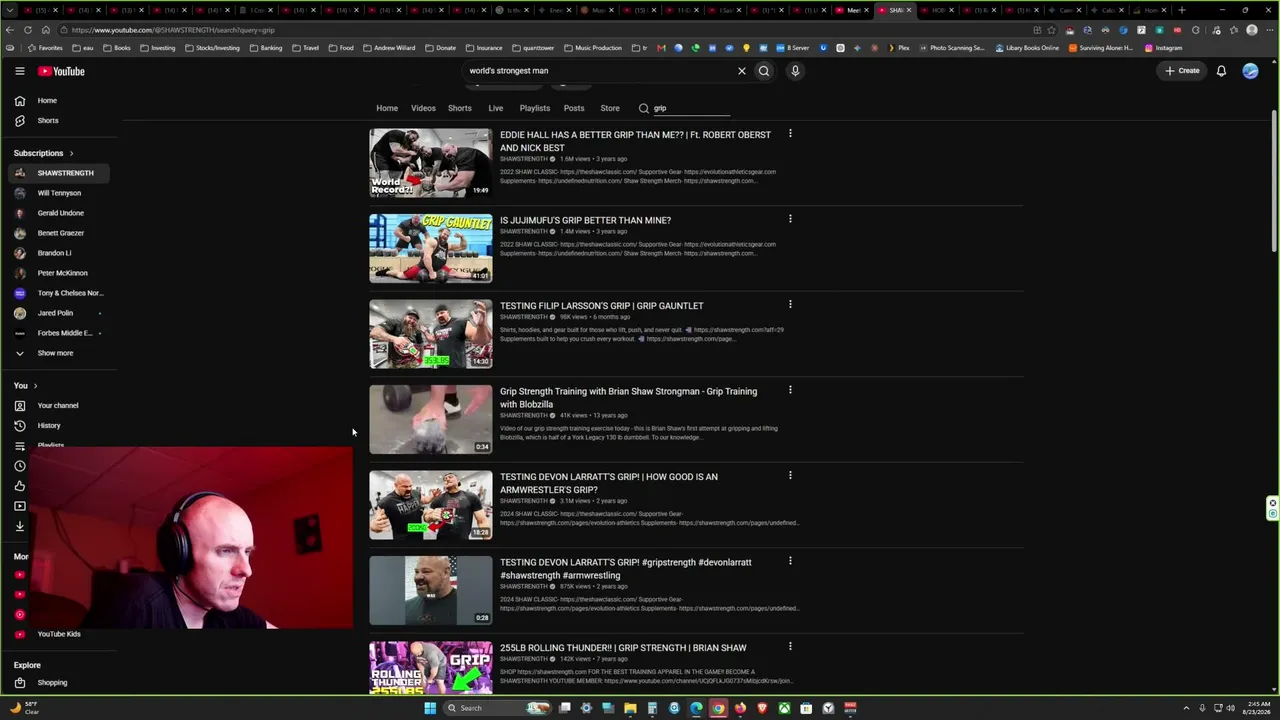
Task: Click the page vertical scrollbar thumb
Action: tap(1273, 180)
